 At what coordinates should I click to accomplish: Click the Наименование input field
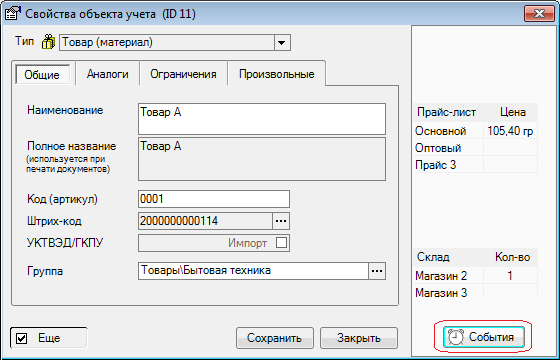point(262,119)
